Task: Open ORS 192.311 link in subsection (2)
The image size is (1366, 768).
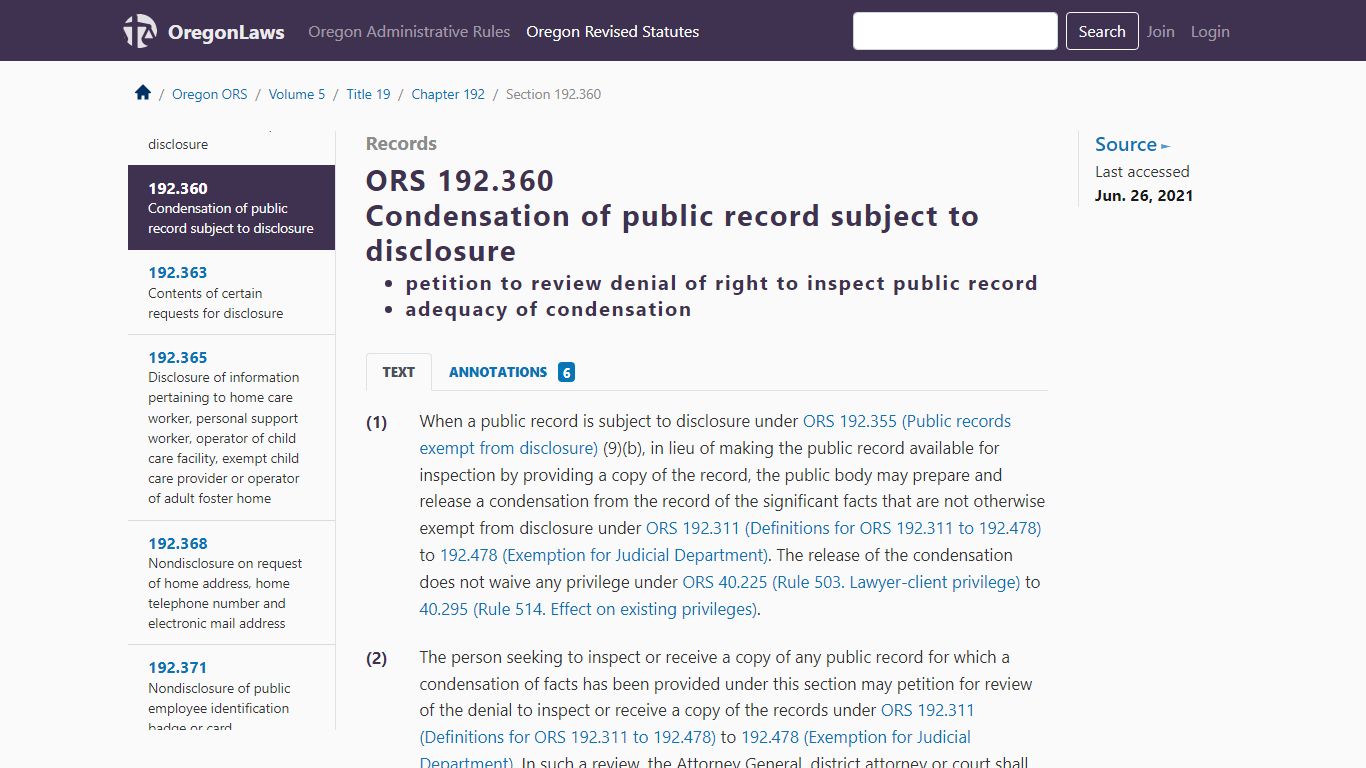Action: tap(697, 724)
